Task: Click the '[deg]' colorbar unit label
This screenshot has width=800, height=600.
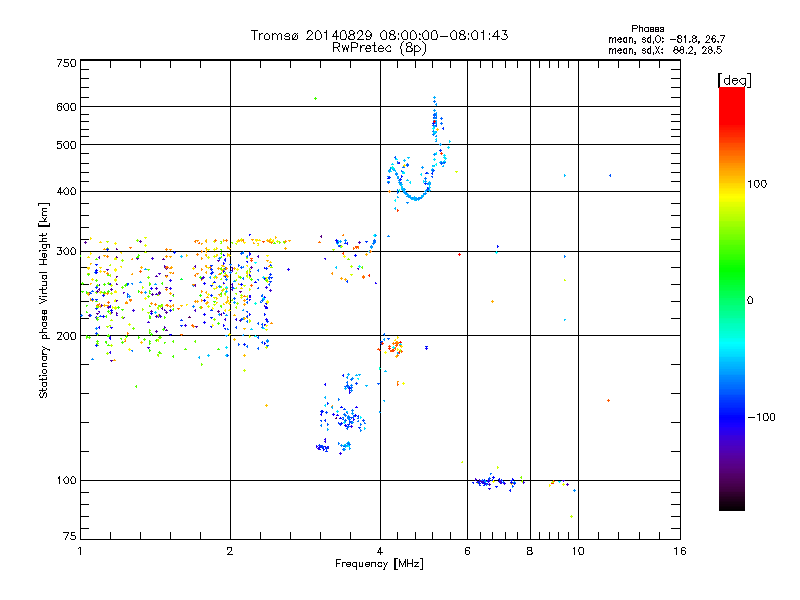Action: 734,80
